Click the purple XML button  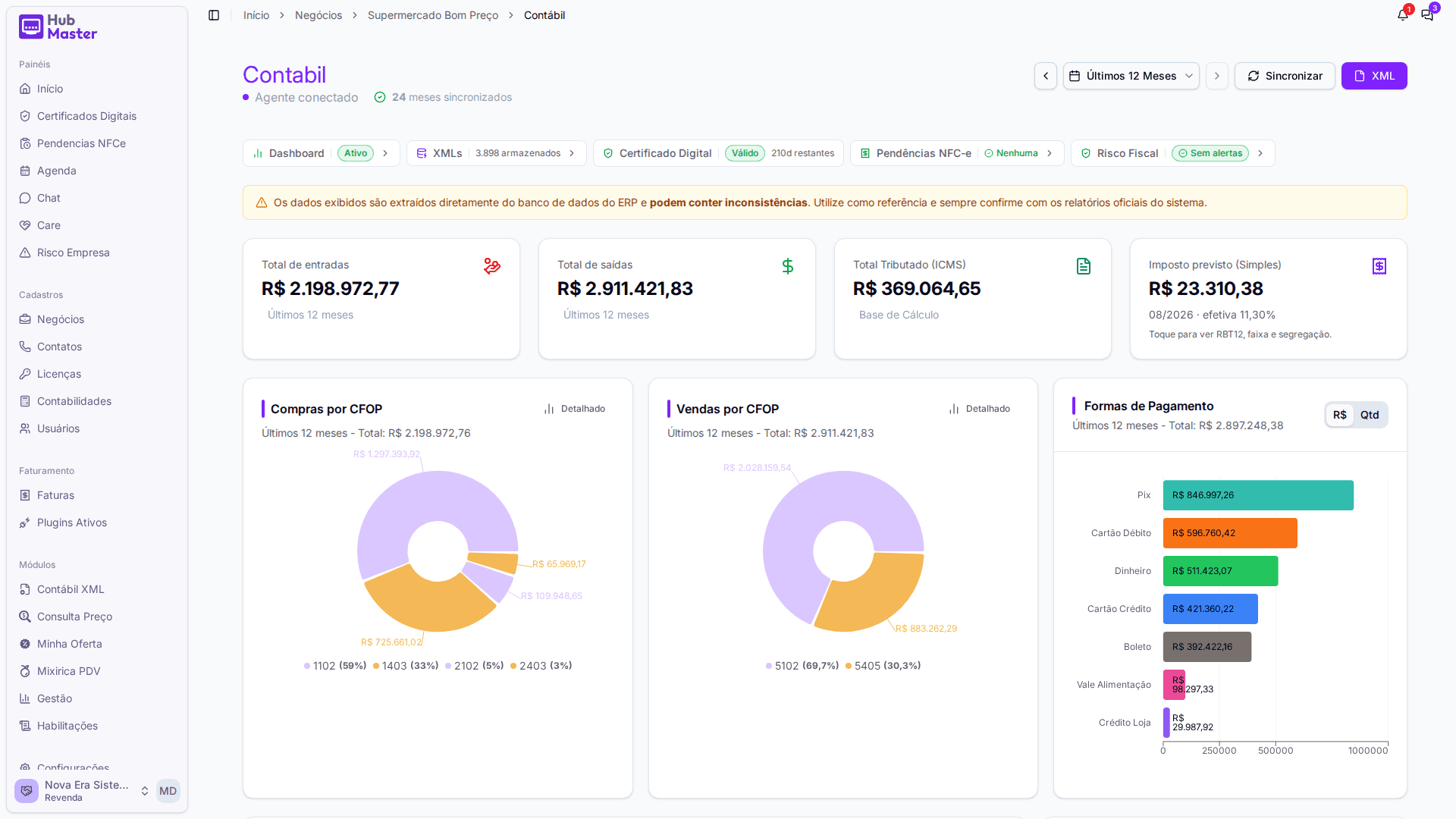[1374, 76]
